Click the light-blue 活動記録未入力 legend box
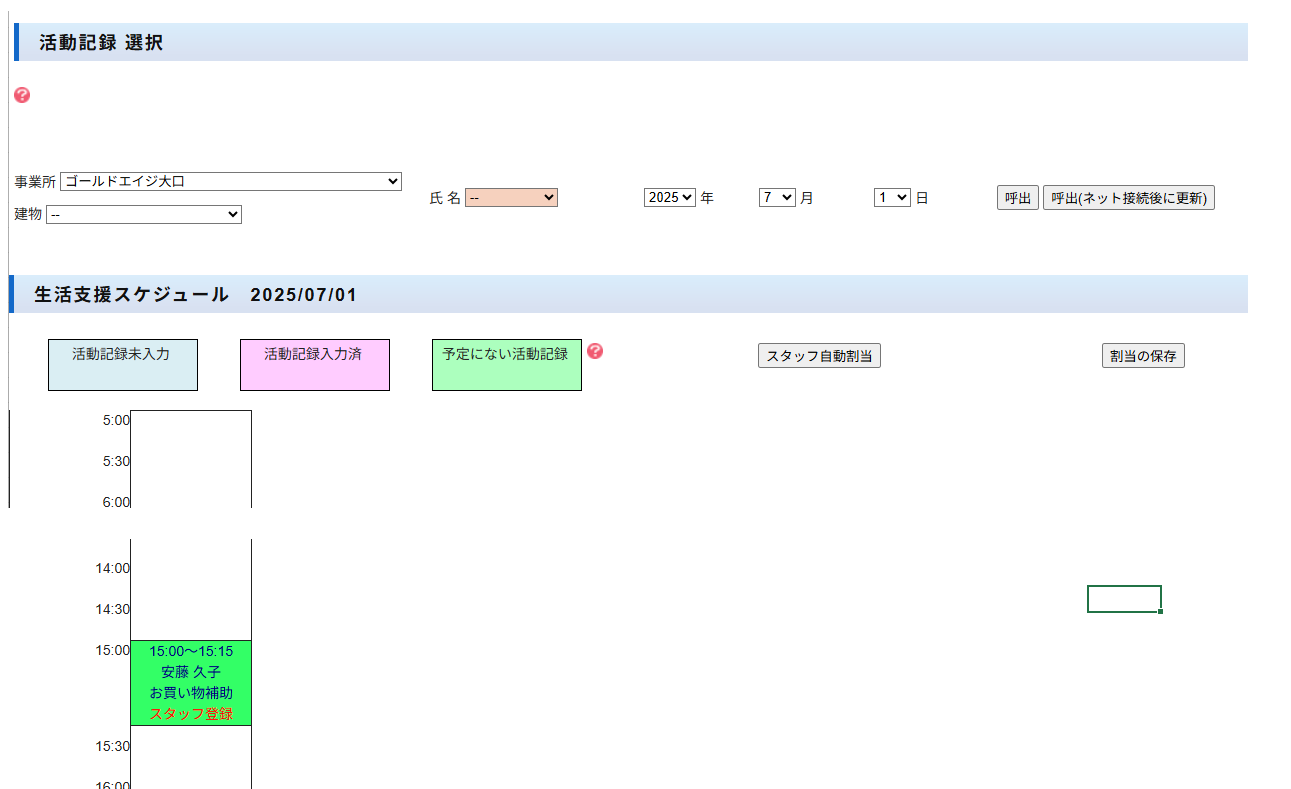The width and height of the screenshot is (1291, 789). pyautogui.click(x=122, y=365)
